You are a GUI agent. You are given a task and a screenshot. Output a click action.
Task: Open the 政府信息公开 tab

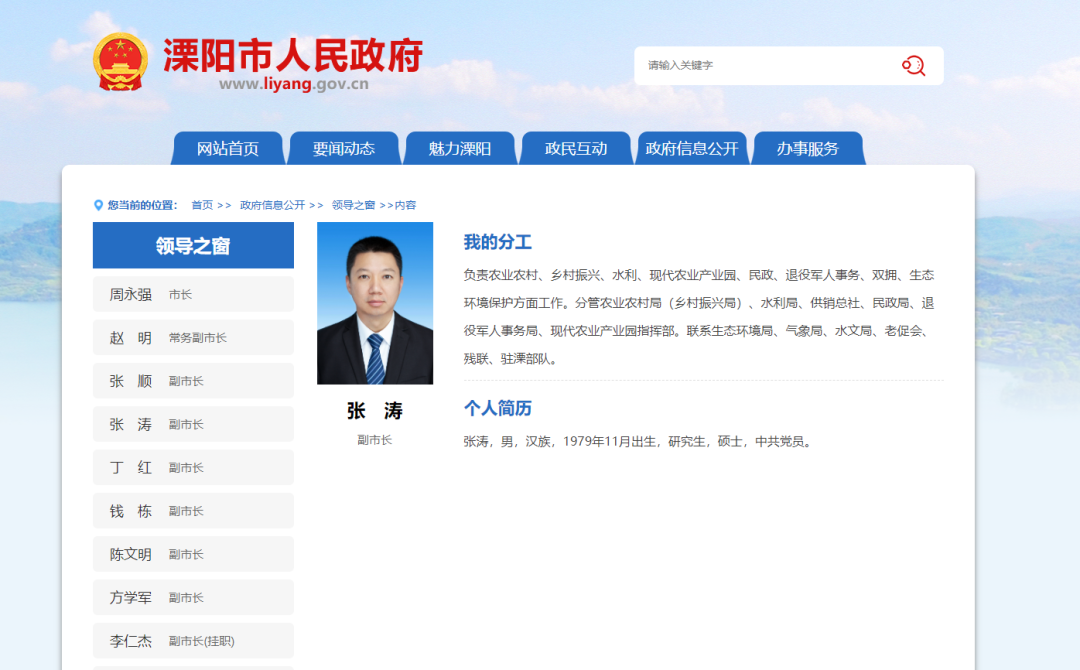(692, 147)
